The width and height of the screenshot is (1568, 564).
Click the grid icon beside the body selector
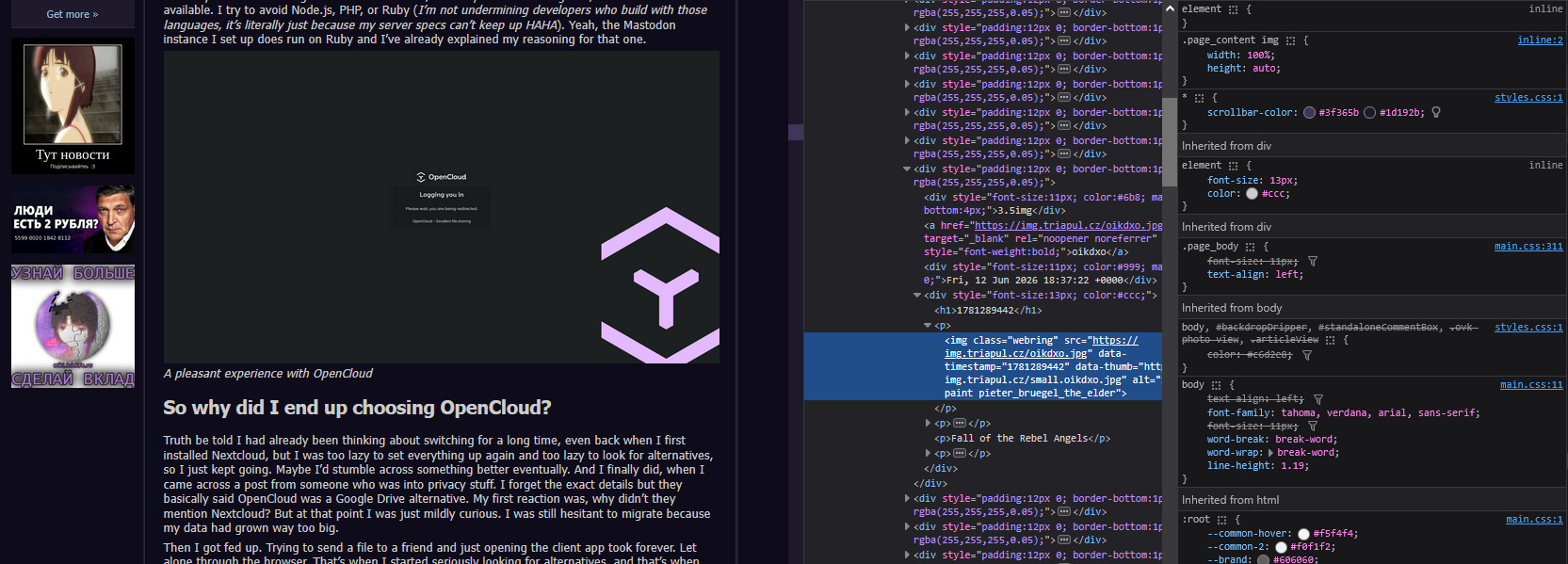coord(1216,385)
